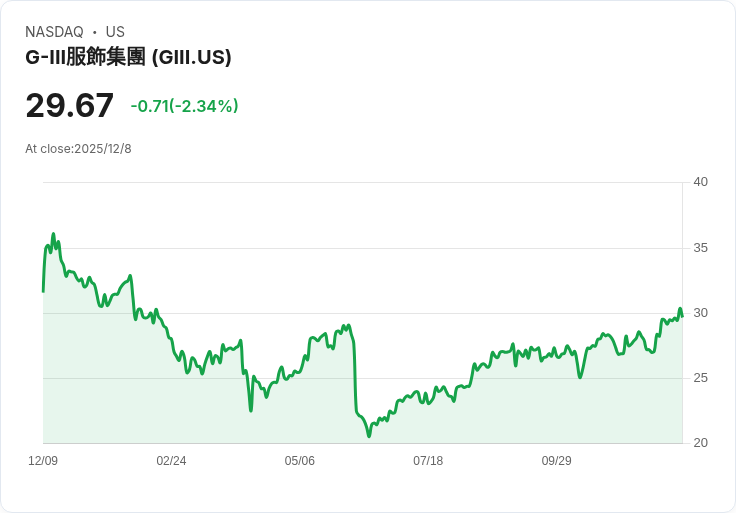736x513 pixels.
Task: Select the 12/09 date on the time axis
Action: pyautogui.click(x=43, y=461)
